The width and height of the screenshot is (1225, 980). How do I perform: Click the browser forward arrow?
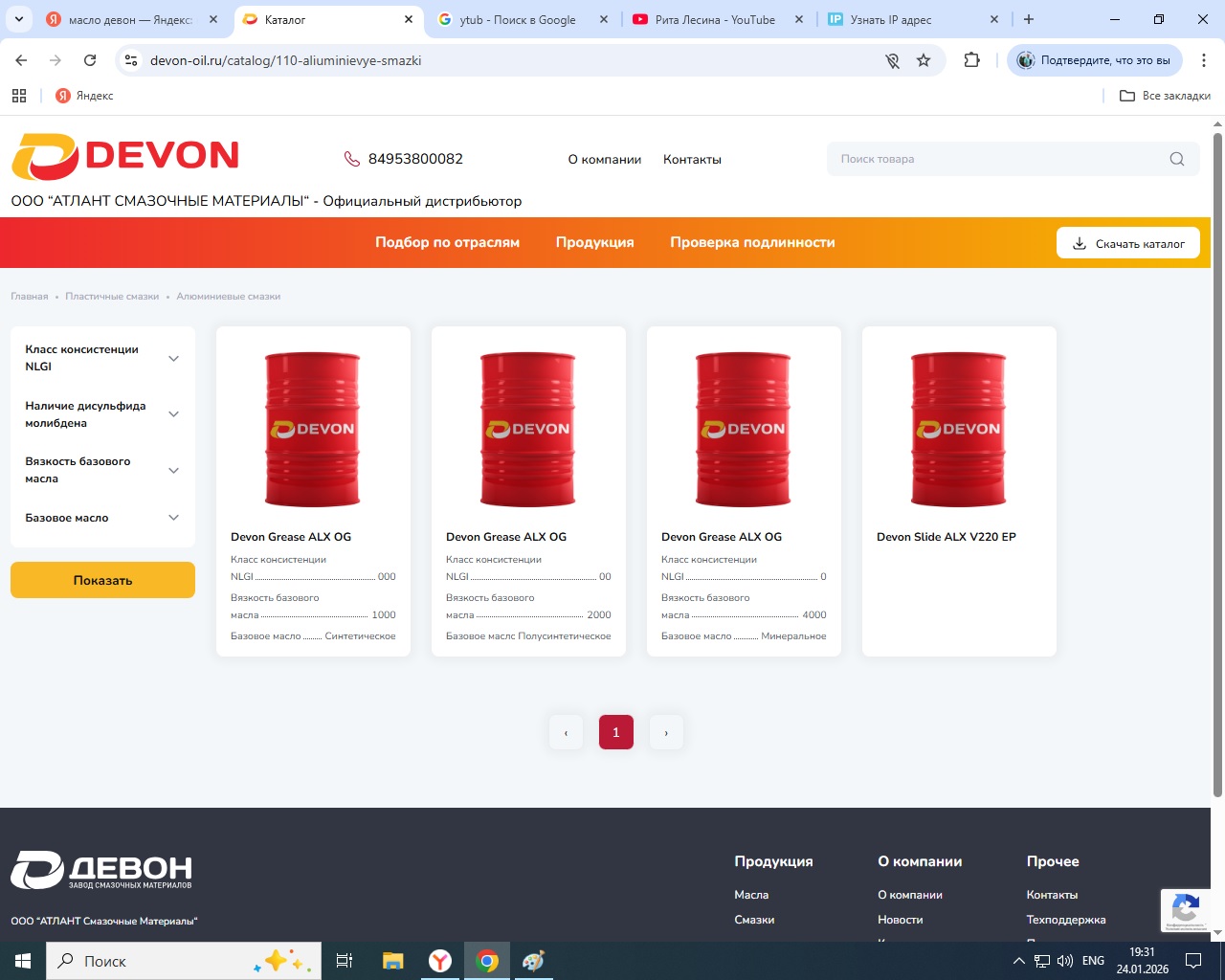click(56, 60)
